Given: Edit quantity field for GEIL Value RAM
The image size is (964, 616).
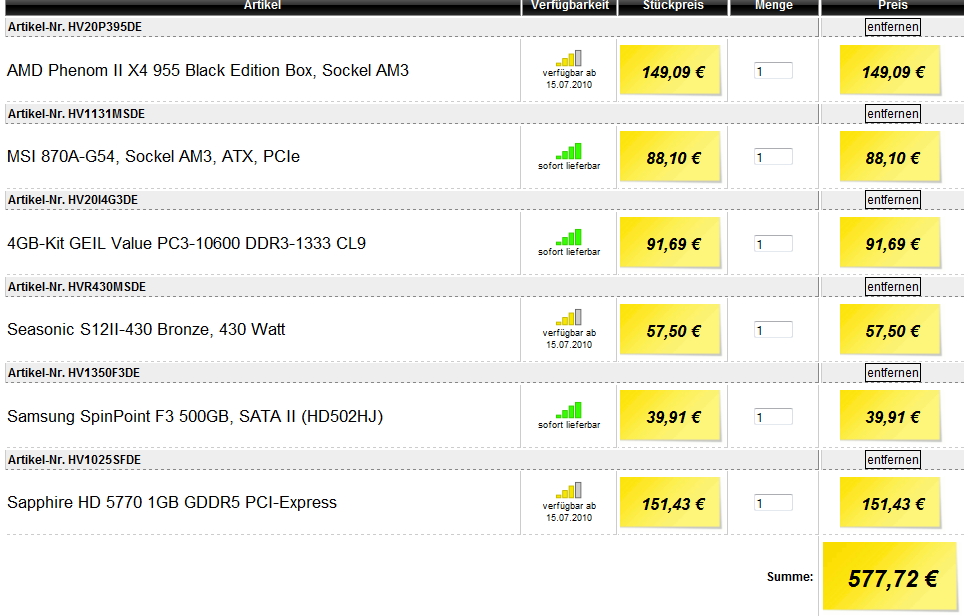Looking at the screenshot, I should point(773,243).
